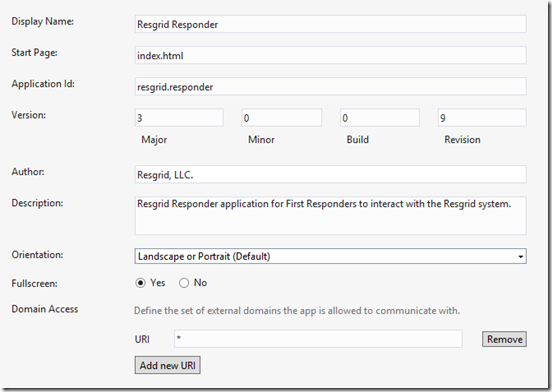Click the URI label
Viewport: 552px width, 392px height.
point(142,339)
